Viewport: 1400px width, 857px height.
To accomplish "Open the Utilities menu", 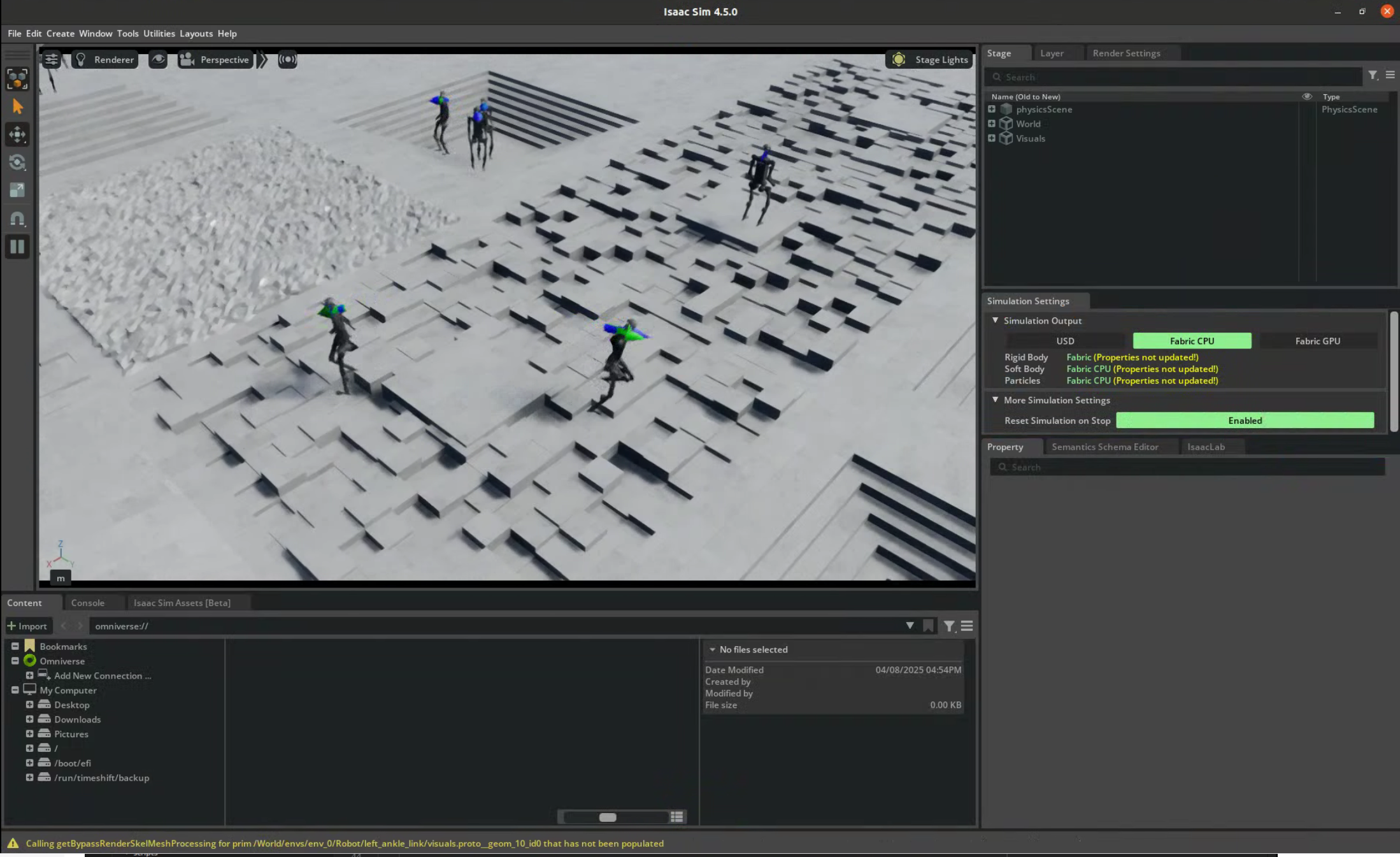I will click(159, 34).
